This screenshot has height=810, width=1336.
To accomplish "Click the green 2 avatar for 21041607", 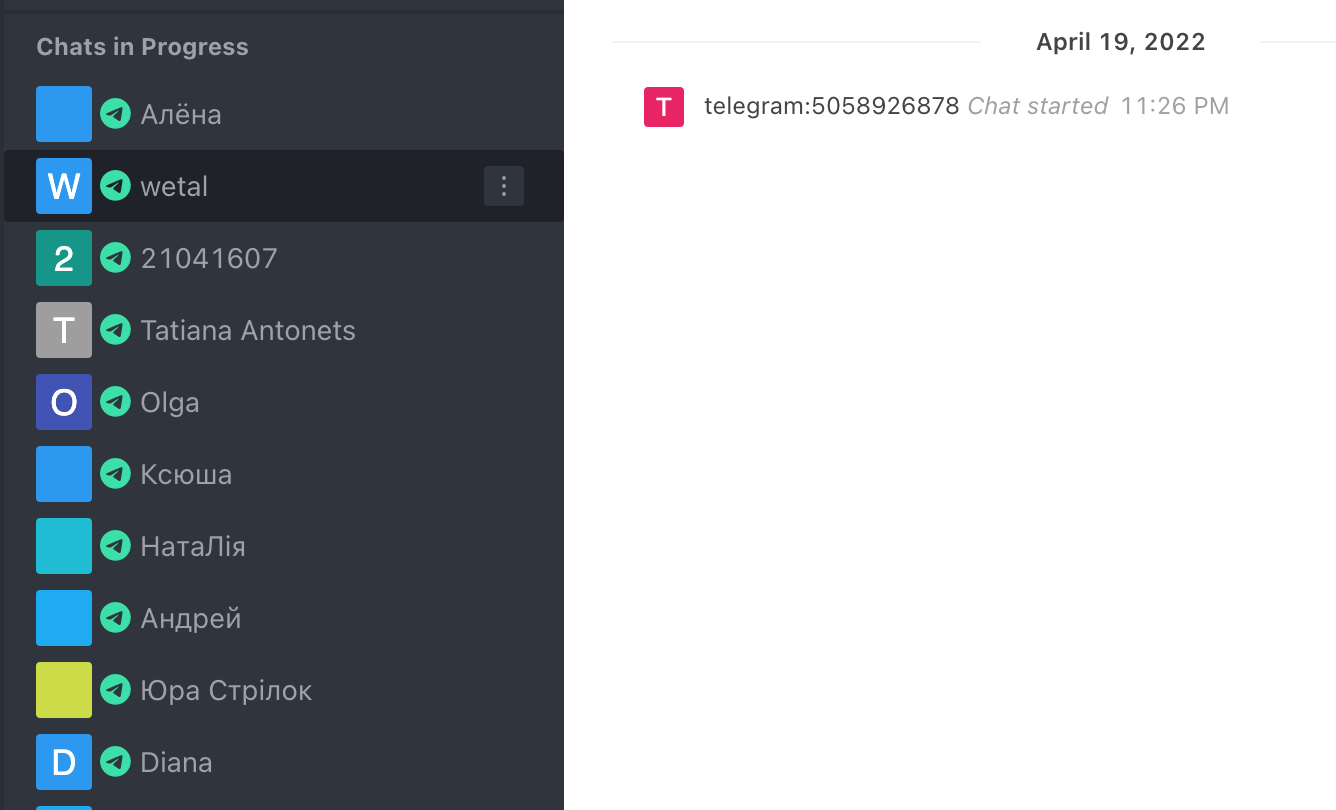I will click(64, 258).
